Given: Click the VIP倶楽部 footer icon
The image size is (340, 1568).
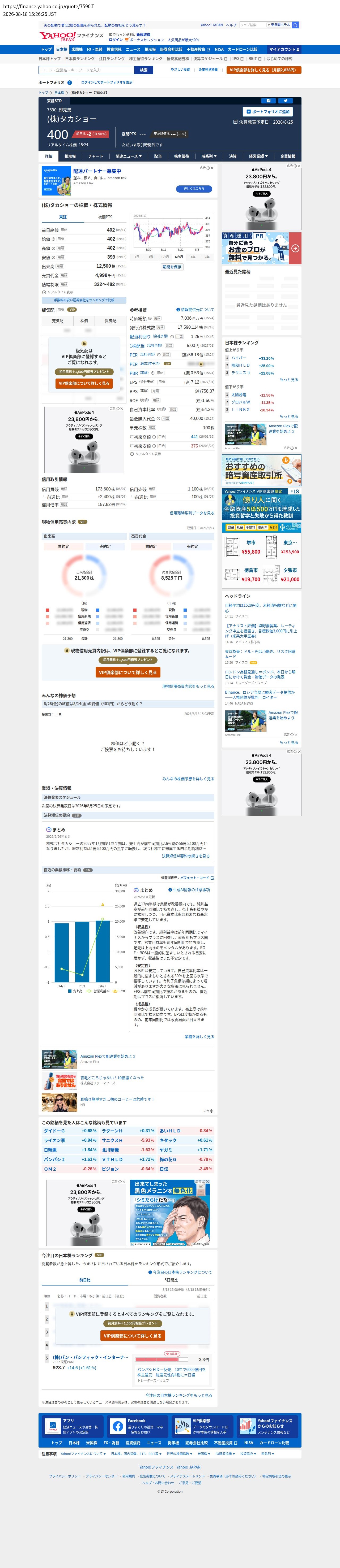Looking at the screenshot, I should pos(182,1426).
